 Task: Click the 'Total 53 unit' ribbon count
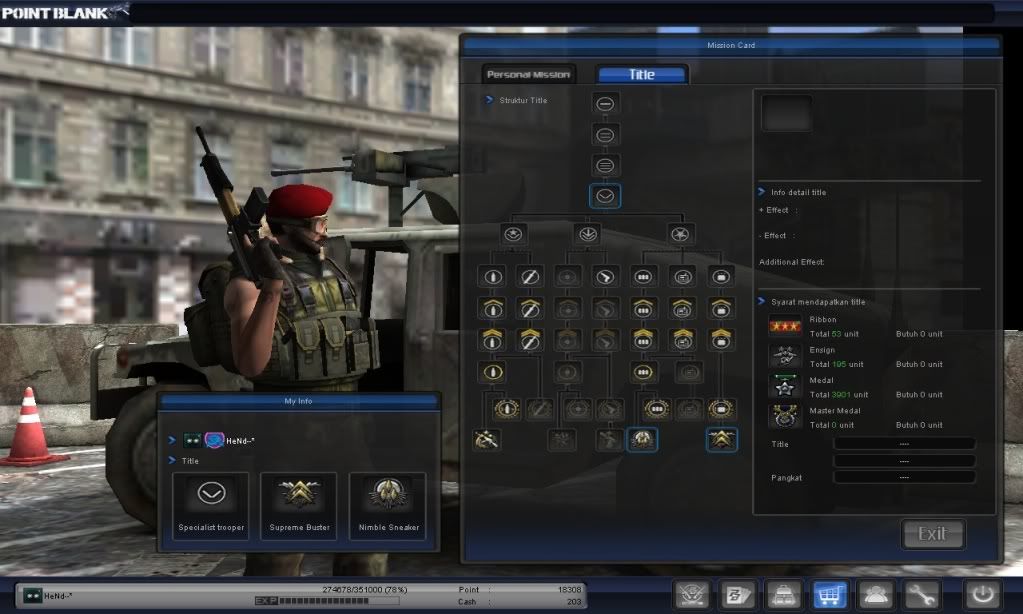point(834,334)
